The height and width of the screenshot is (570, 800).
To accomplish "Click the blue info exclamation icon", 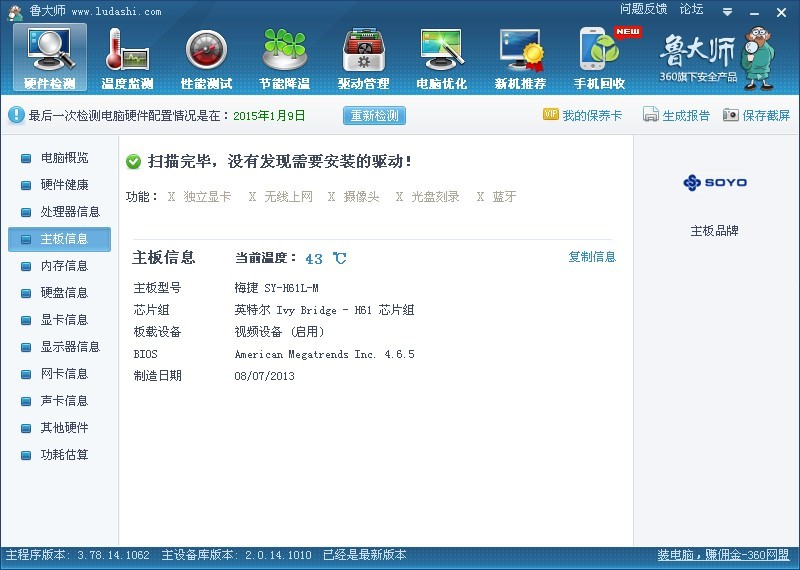I will tap(16, 115).
